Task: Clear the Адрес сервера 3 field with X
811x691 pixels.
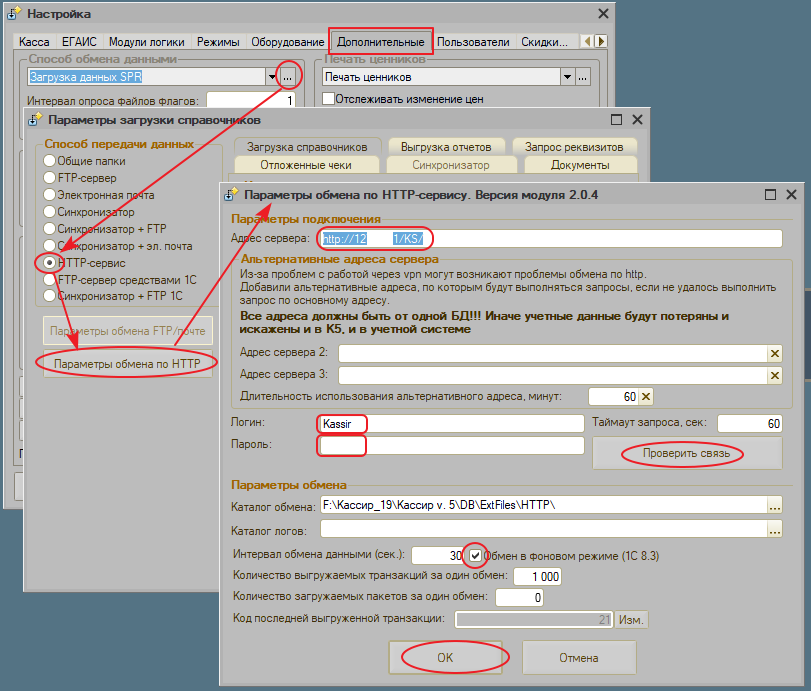Action: [x=774, y=375]
